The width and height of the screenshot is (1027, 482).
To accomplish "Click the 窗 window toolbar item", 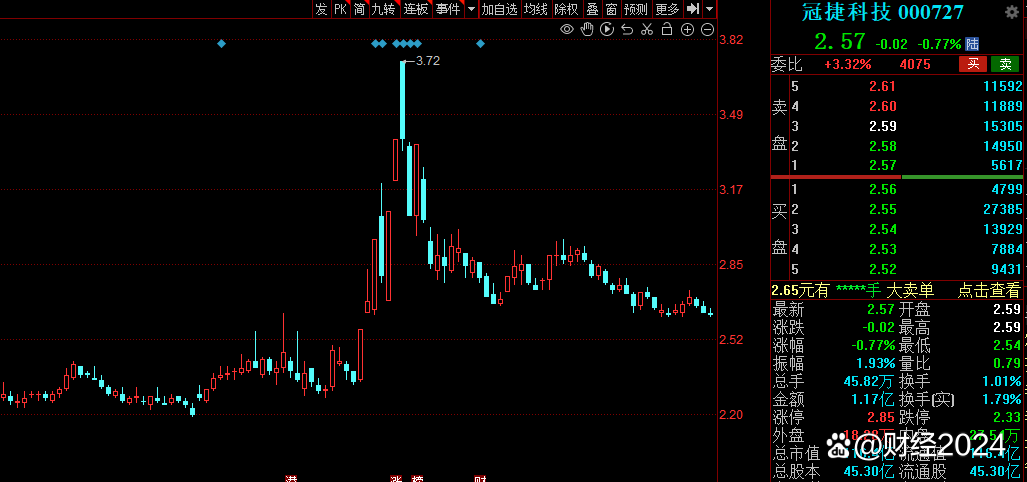I will pos(610,9).
